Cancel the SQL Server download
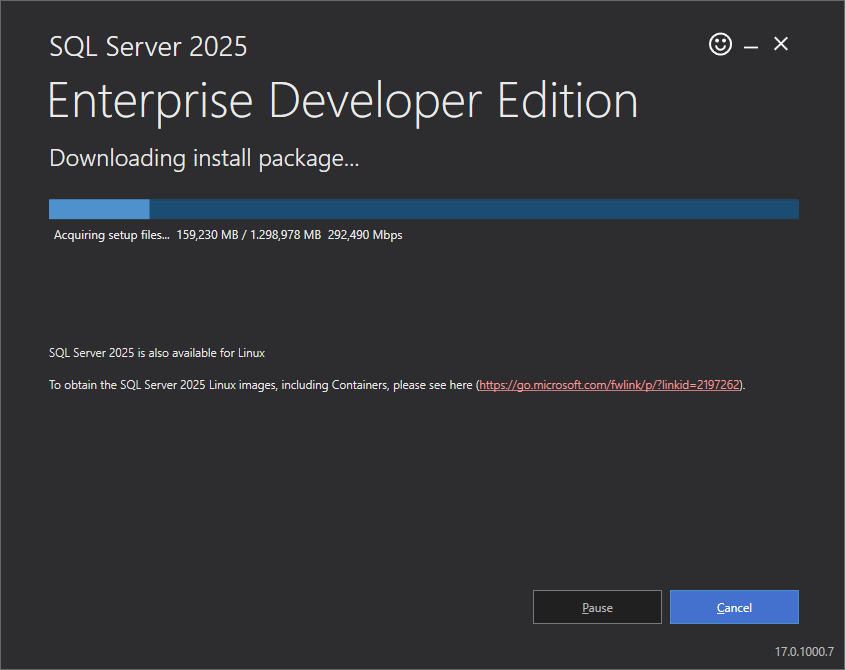 [x=734, y=607]
